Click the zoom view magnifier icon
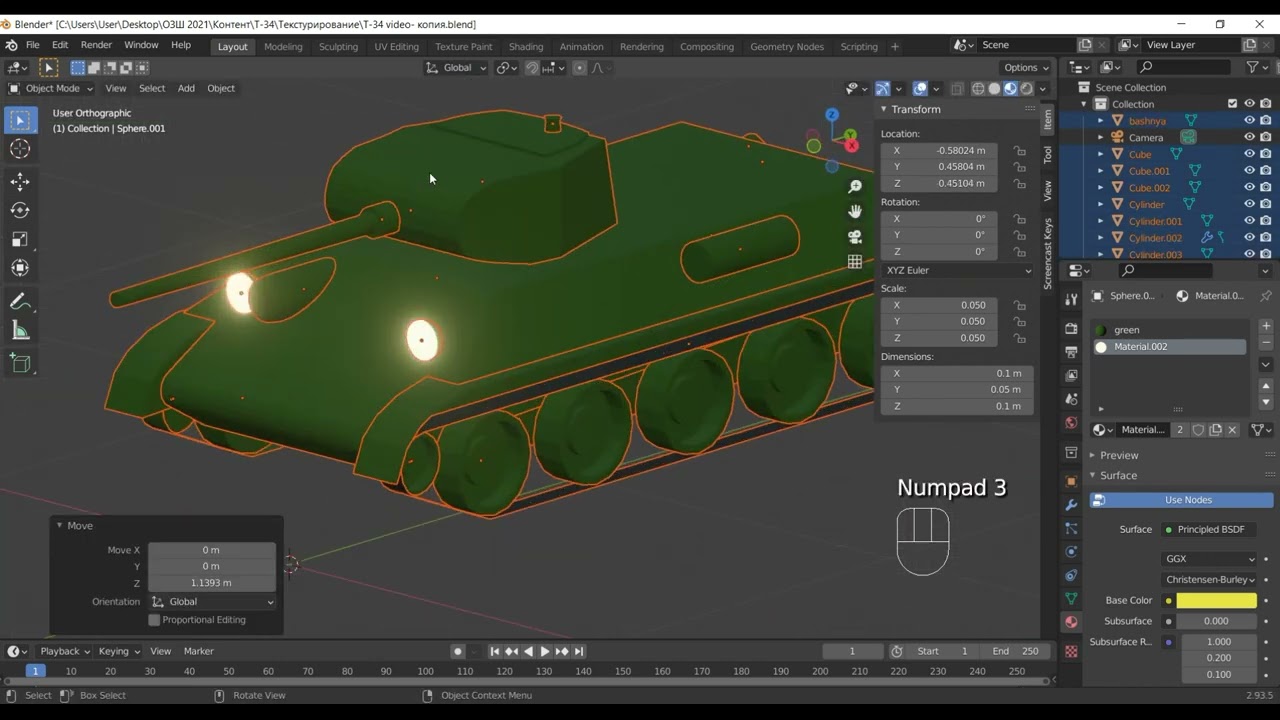Screen dimensions: 1280x720 click(855, 187)
